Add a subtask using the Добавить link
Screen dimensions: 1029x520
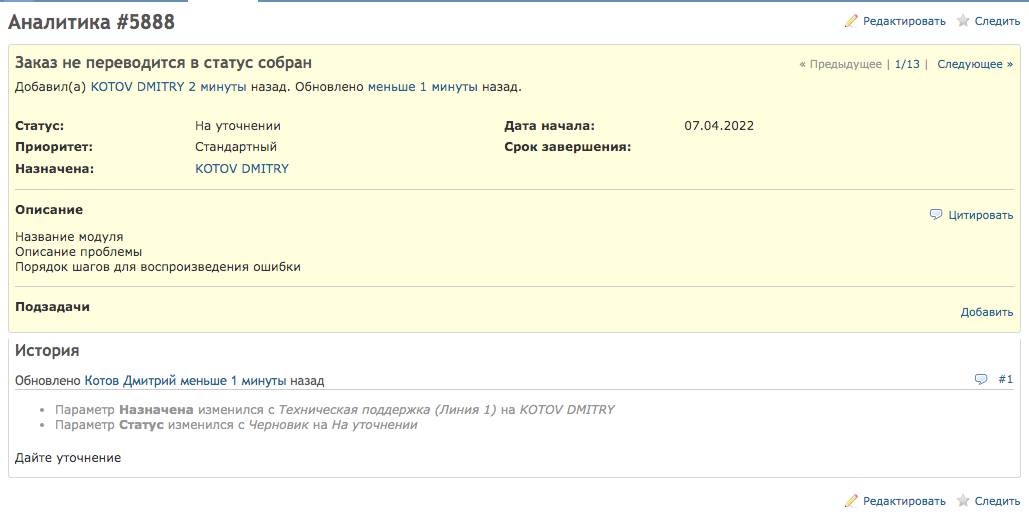987,312
